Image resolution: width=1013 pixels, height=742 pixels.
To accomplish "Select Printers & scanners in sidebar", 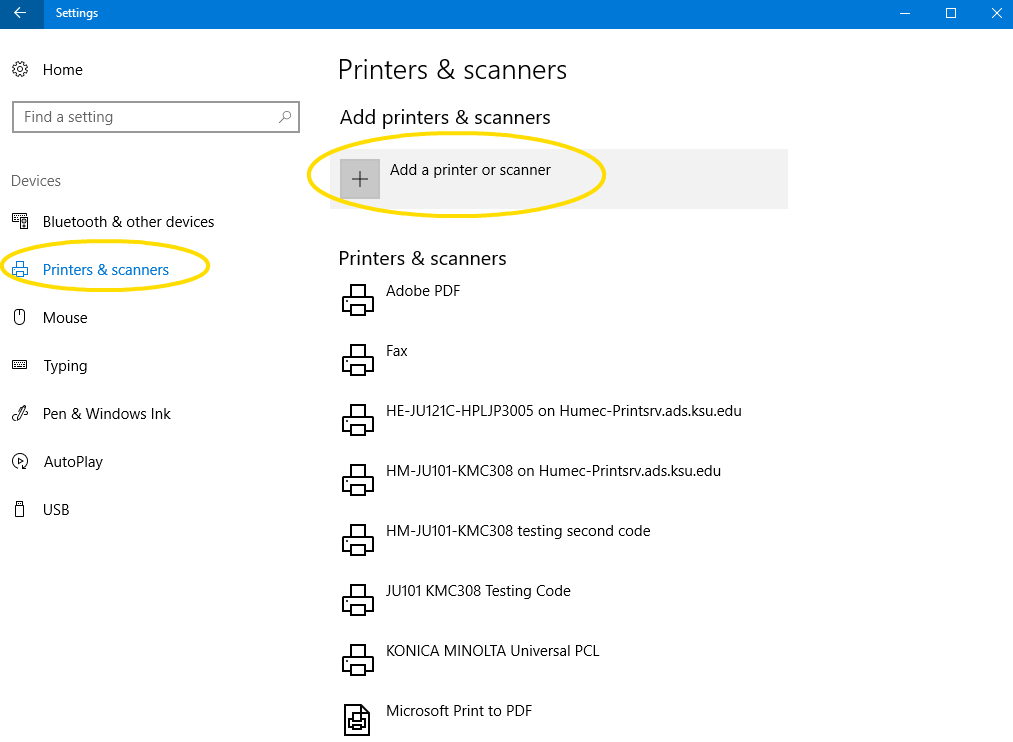I will pyautogui.click(x=106, y=269).
